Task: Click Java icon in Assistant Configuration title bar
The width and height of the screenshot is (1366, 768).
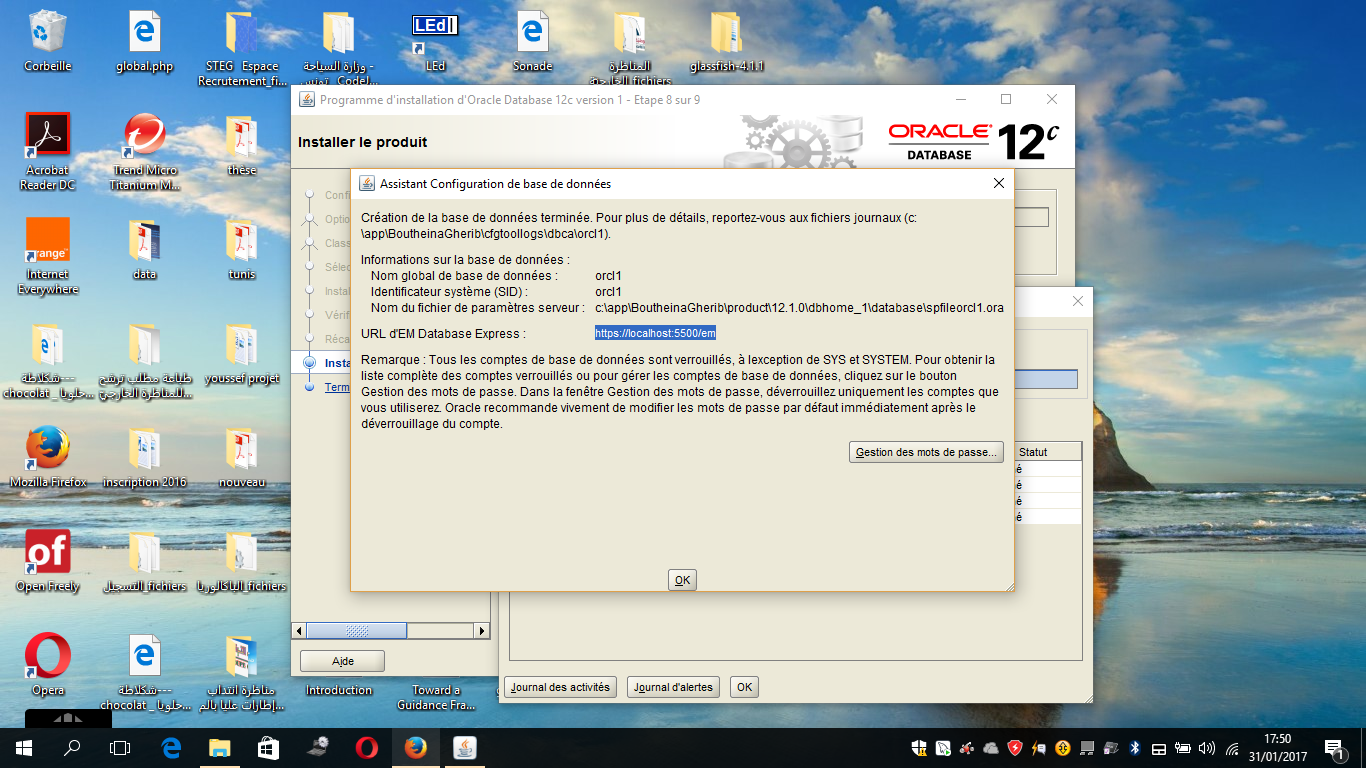Action: [367, 183]
